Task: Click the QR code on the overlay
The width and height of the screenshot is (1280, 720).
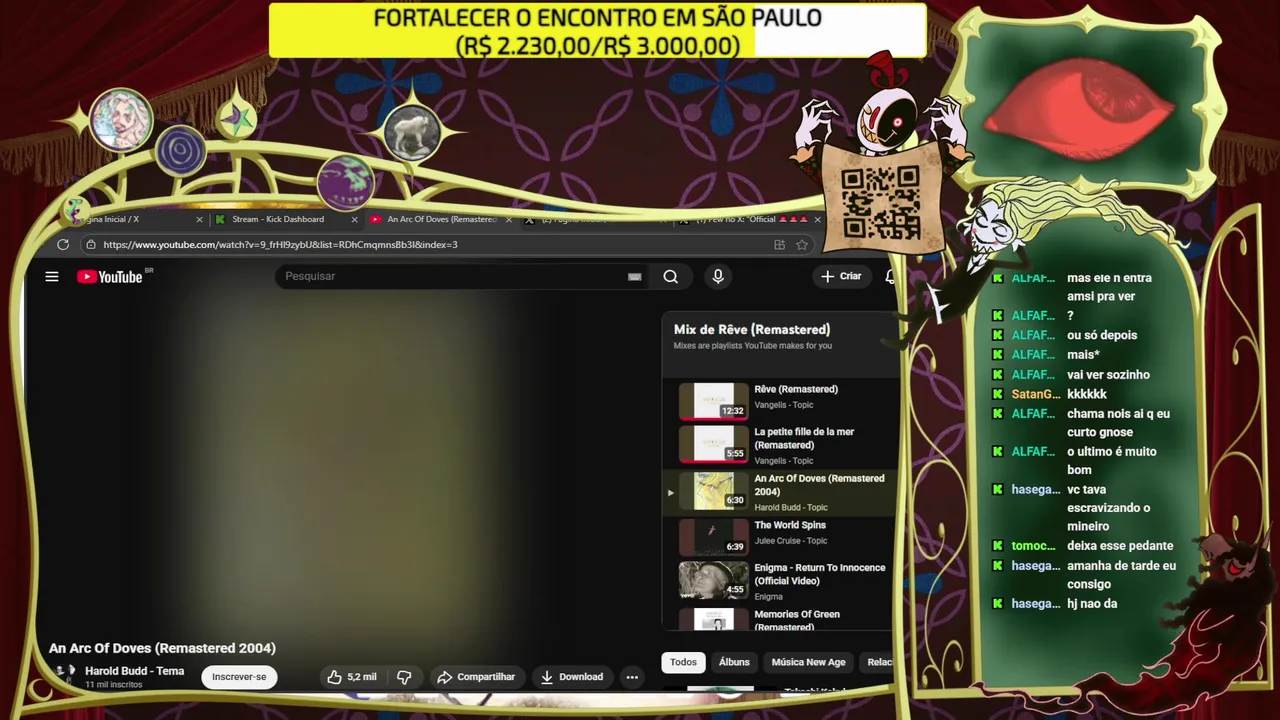Action: (880, 203)
